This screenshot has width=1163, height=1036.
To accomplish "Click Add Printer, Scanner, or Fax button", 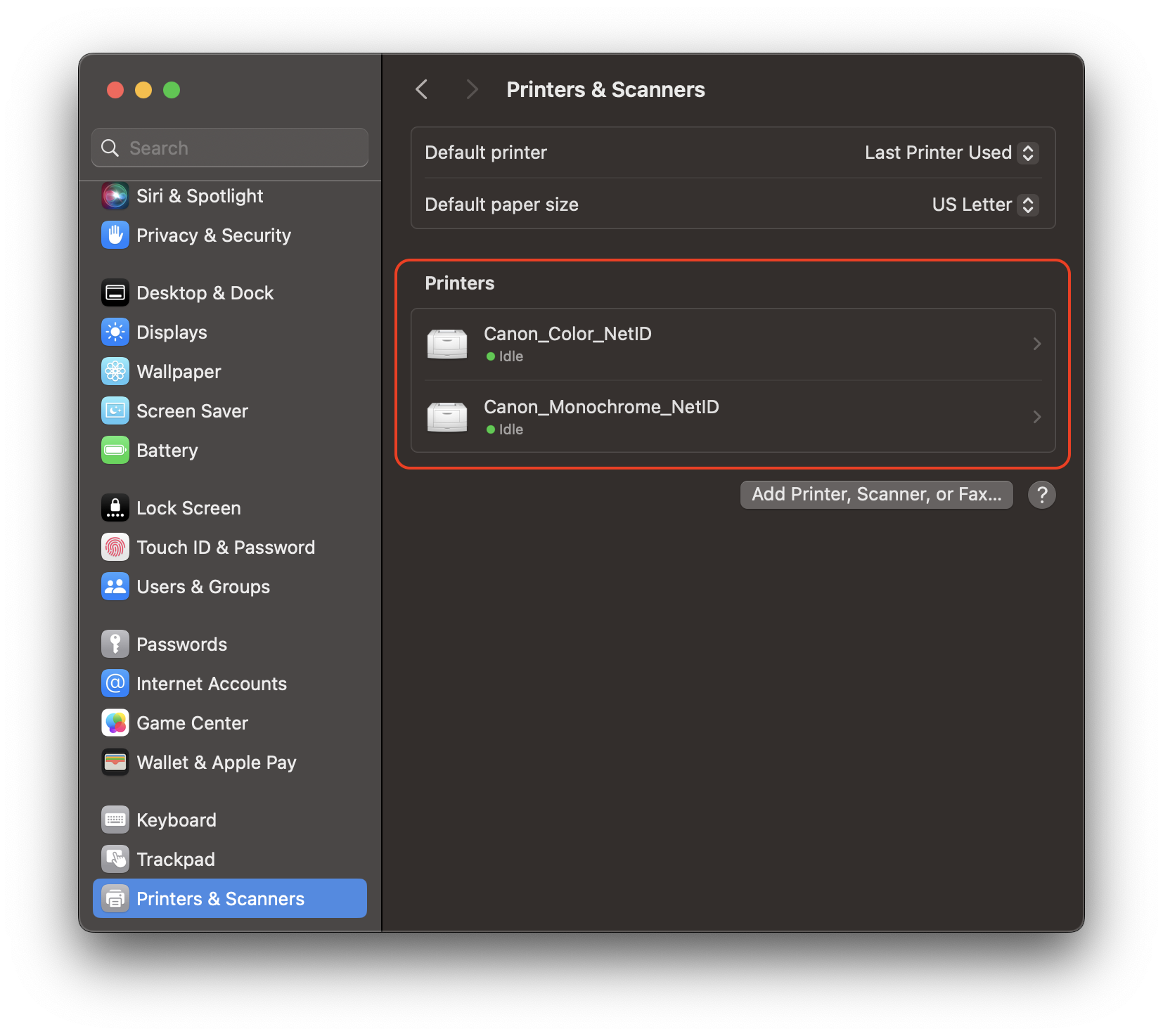I will tap(876, 494).
